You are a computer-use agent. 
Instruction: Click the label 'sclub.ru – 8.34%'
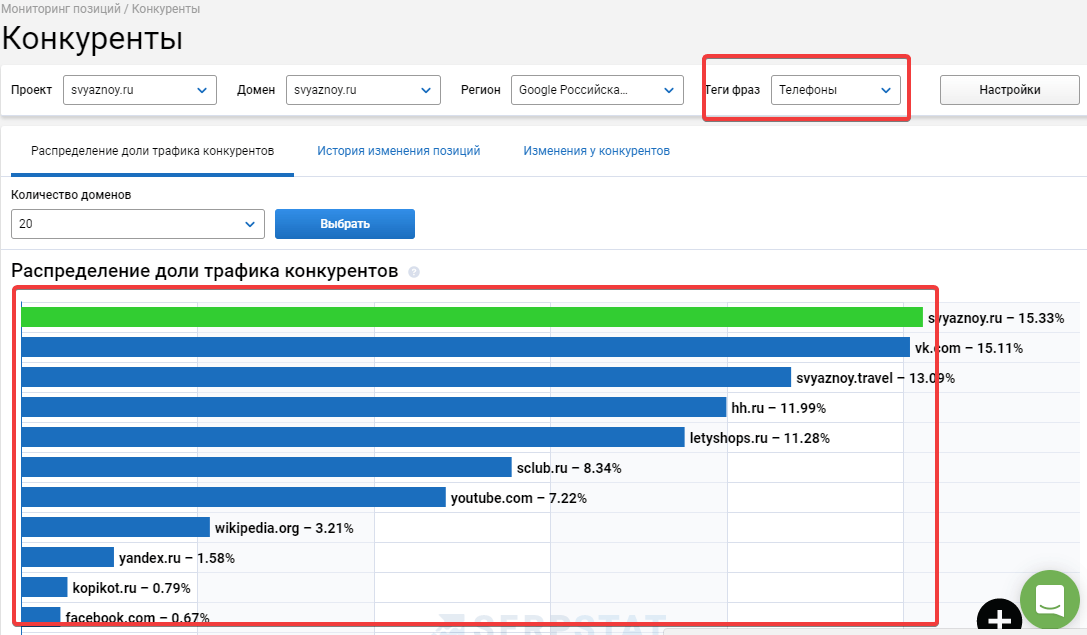[569, 468]
